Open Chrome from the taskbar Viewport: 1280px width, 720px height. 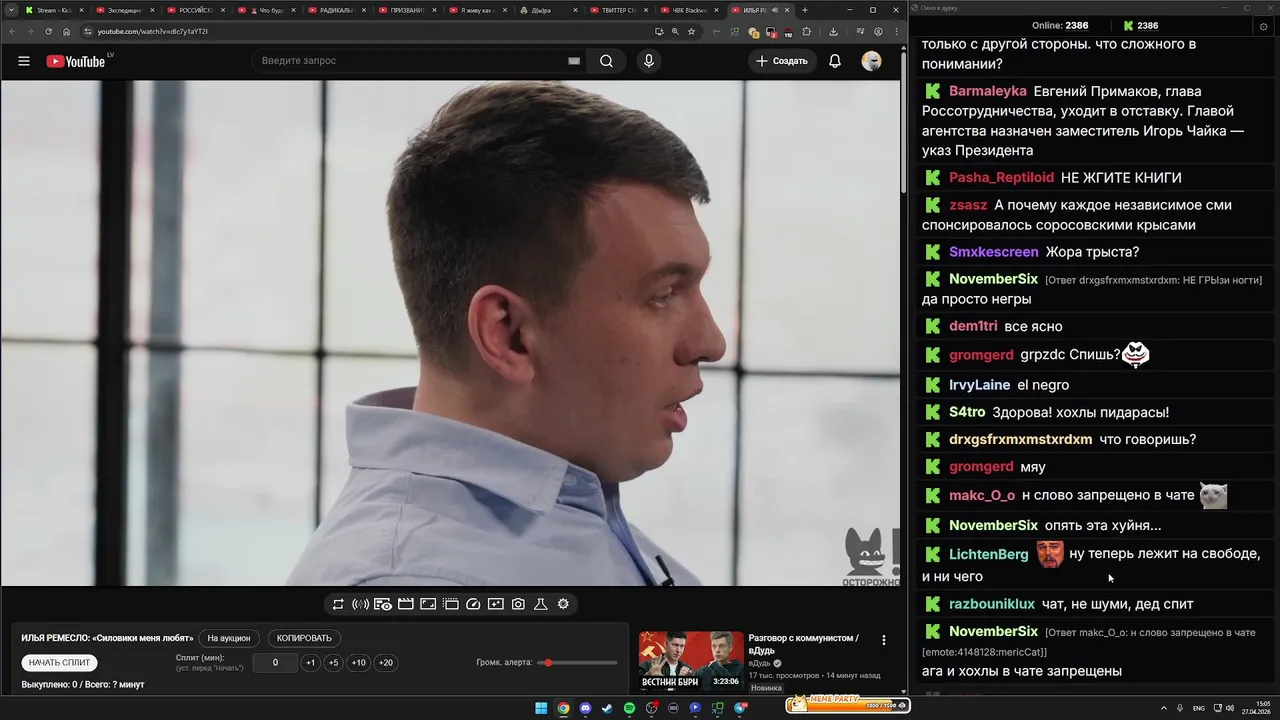[x=563, y=708]
